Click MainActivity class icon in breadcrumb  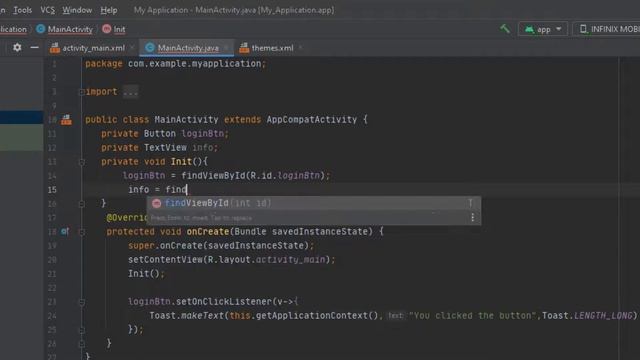(x=40, y=29)
